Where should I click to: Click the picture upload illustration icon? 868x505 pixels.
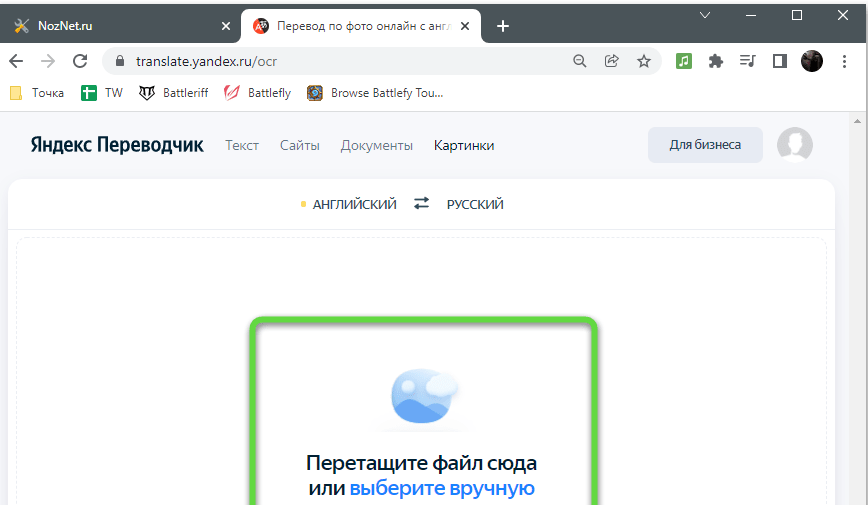[424, 395]
